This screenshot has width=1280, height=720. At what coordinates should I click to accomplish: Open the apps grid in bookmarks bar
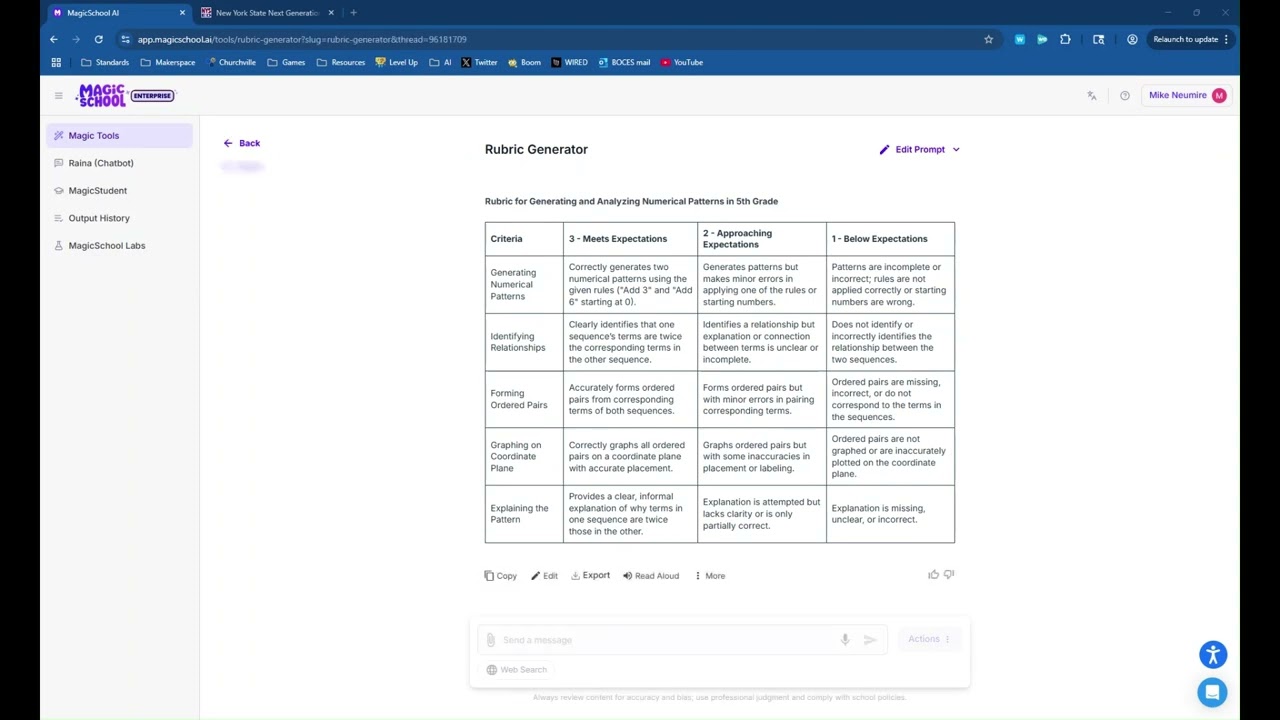(56, 62)
